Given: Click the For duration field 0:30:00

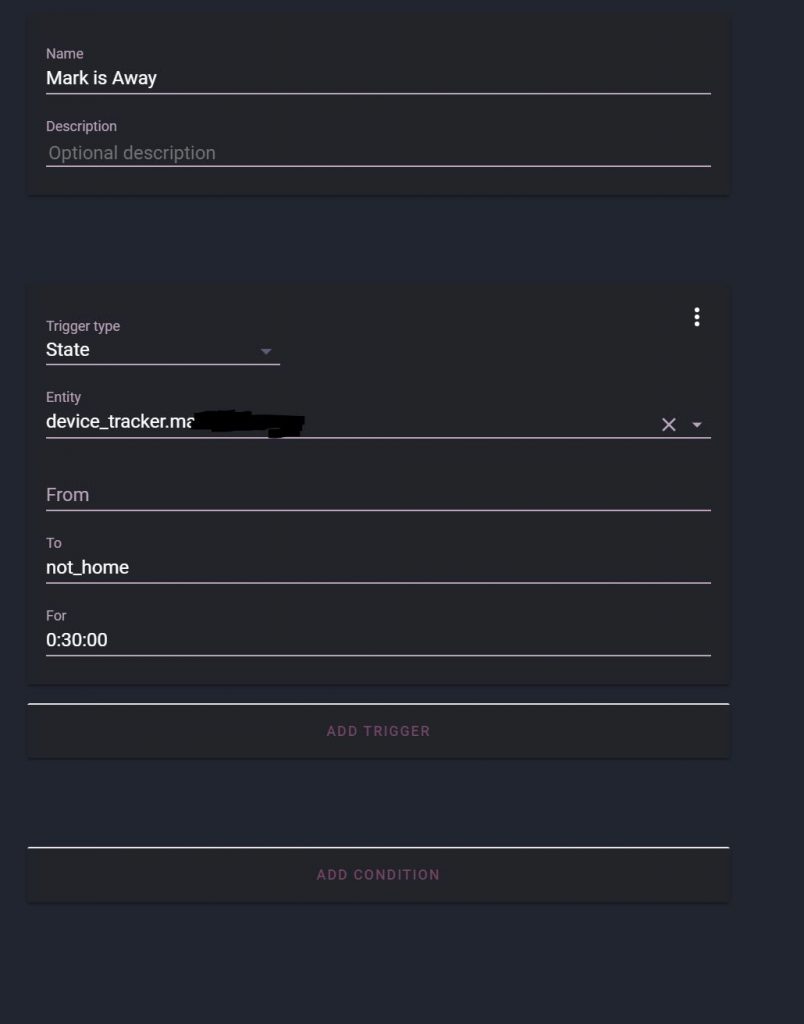Looking at the screenshot, I should (x=378, y=640).
